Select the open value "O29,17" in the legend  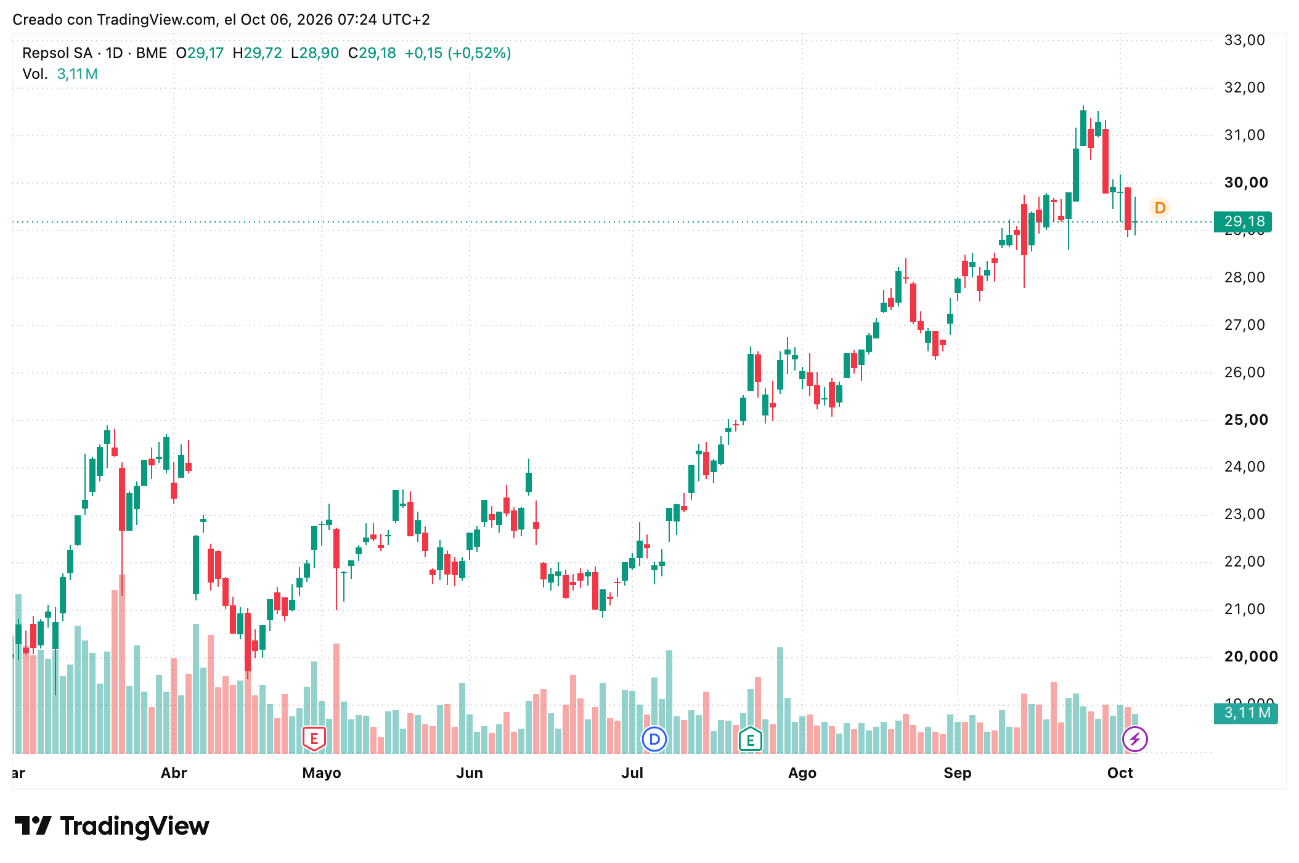click(201, 53)
